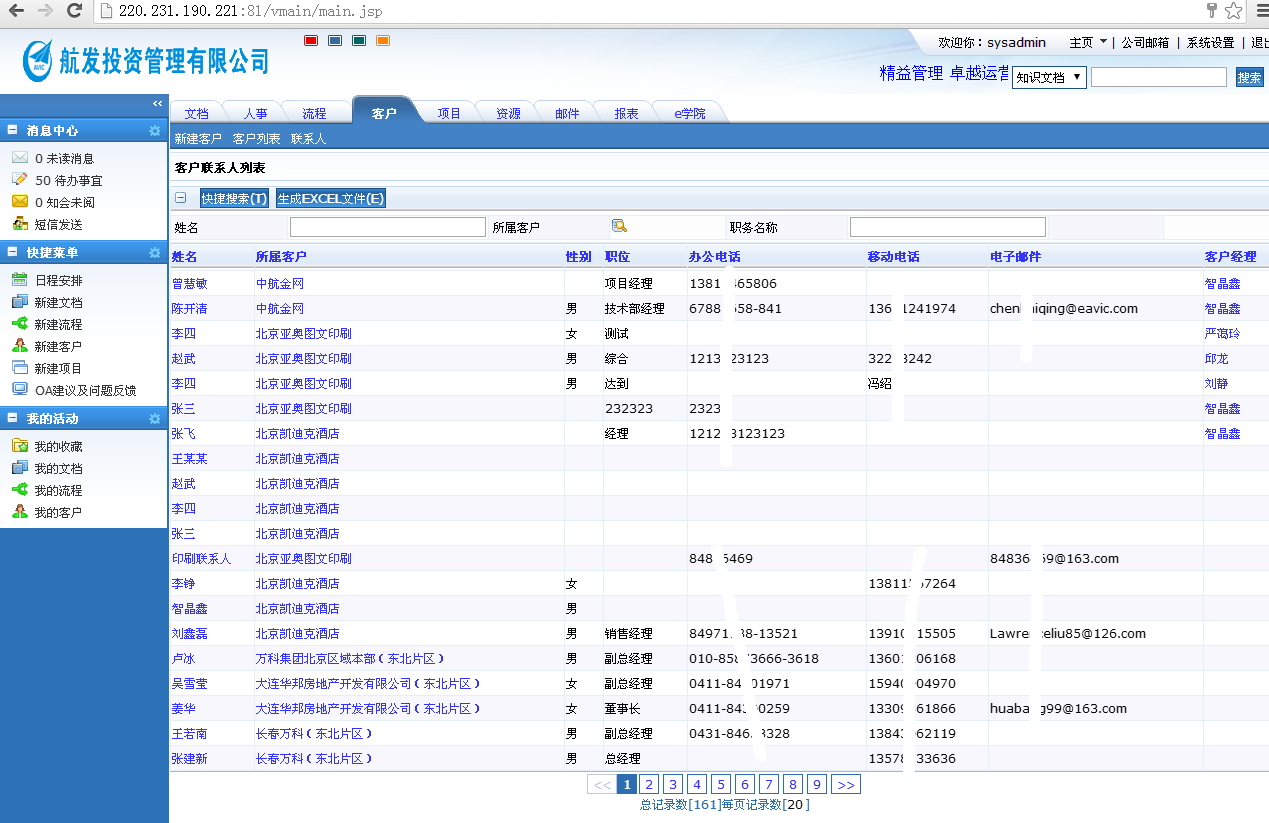The height and width of the screenshot is (823, 1269).
Task: Click the OA建议及问题反馈 monitor icon
Action: click(19, 390)
